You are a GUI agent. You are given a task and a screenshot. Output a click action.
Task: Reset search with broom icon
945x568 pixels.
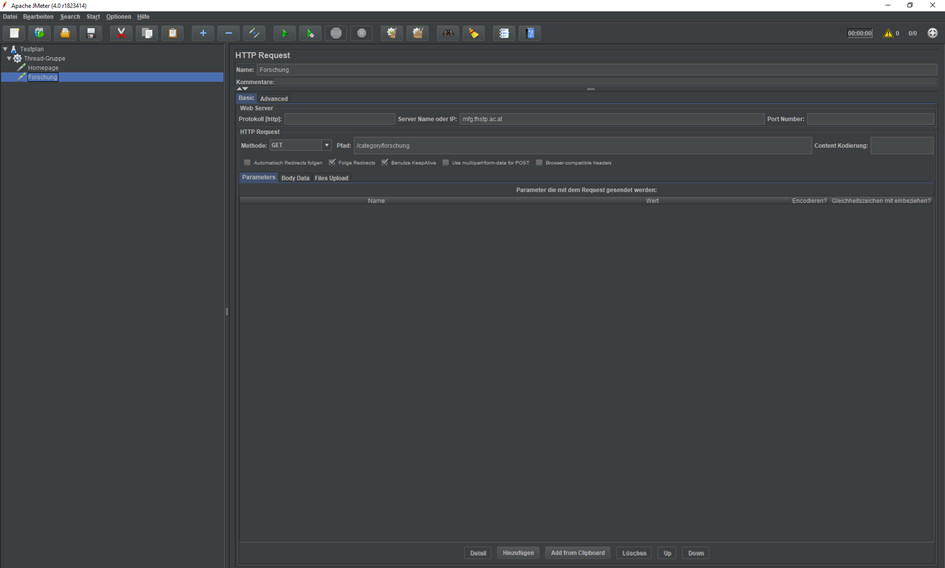pos(474,33)
